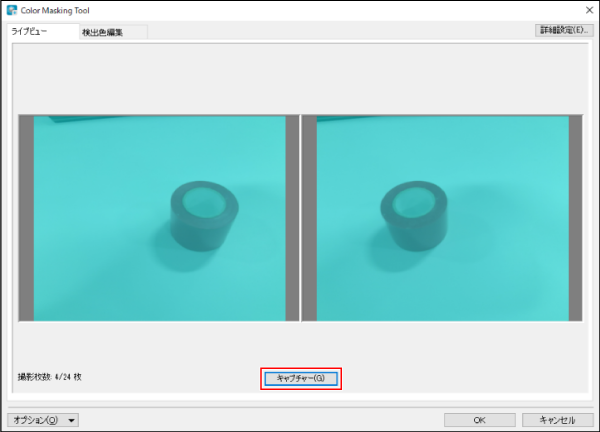Confirm with the OK button
This screenshot has height=432, width=600.
(479, 420)
